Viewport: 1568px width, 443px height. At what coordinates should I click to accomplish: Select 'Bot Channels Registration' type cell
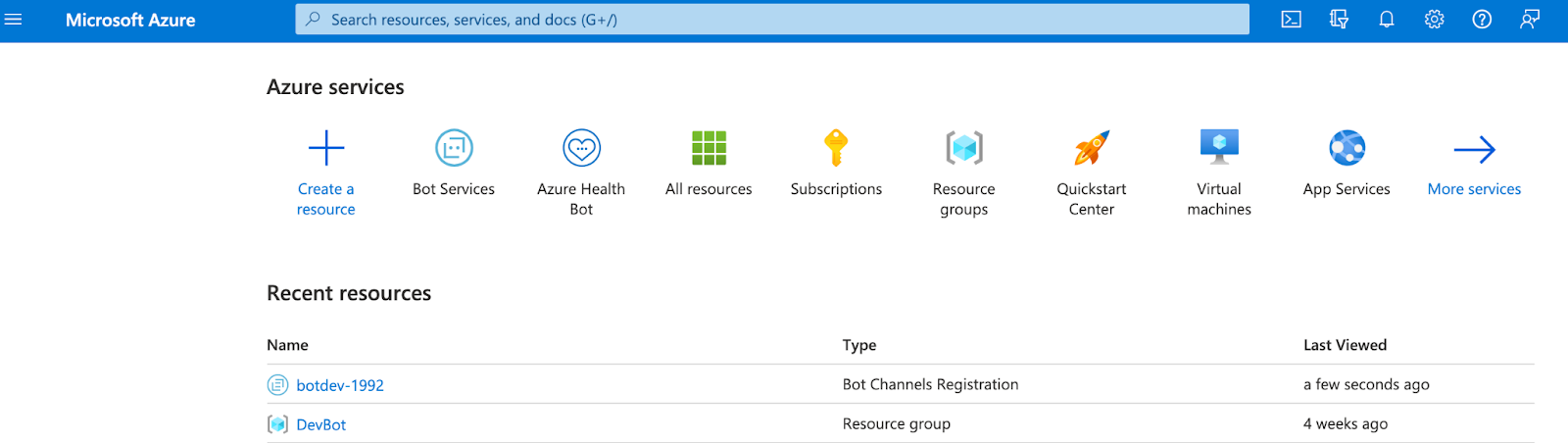[931, 384]
